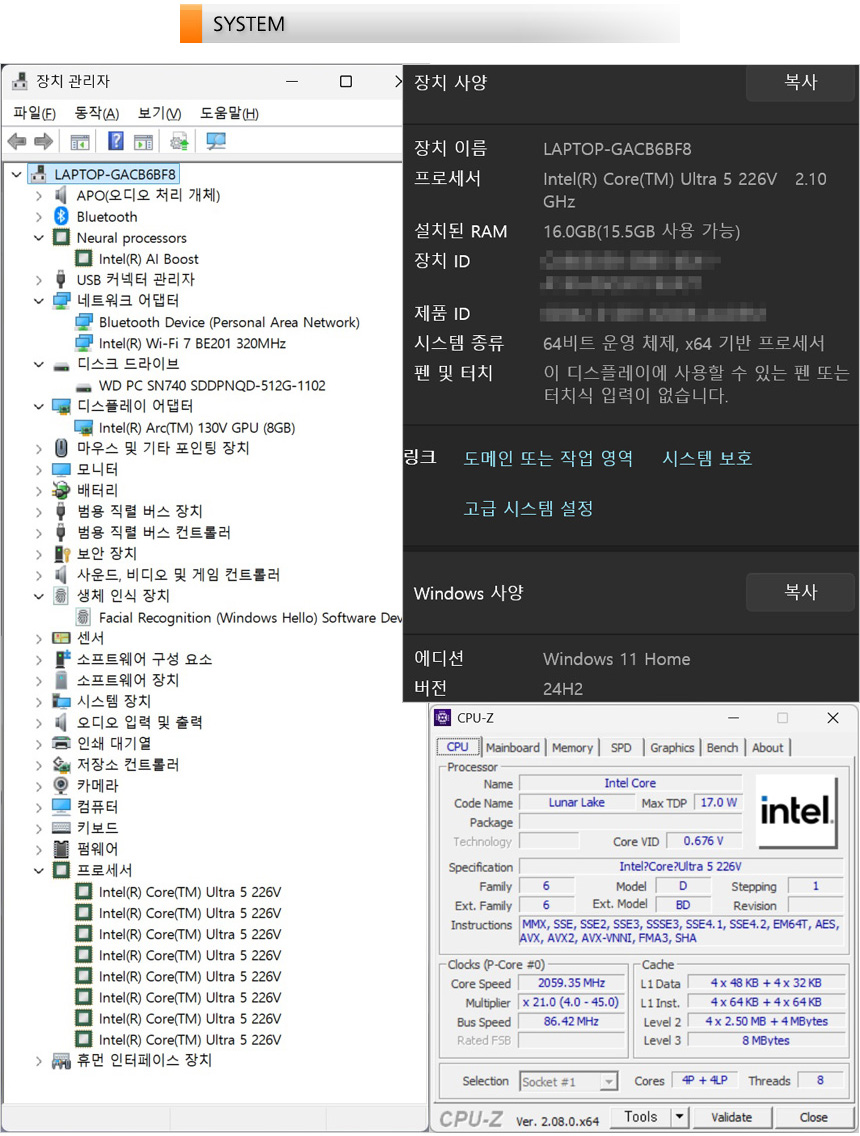Image resolution: width=860 pixels, height=1136 pixels.
Task: Collapse the Neural processors node
Action: click(39, 238)
